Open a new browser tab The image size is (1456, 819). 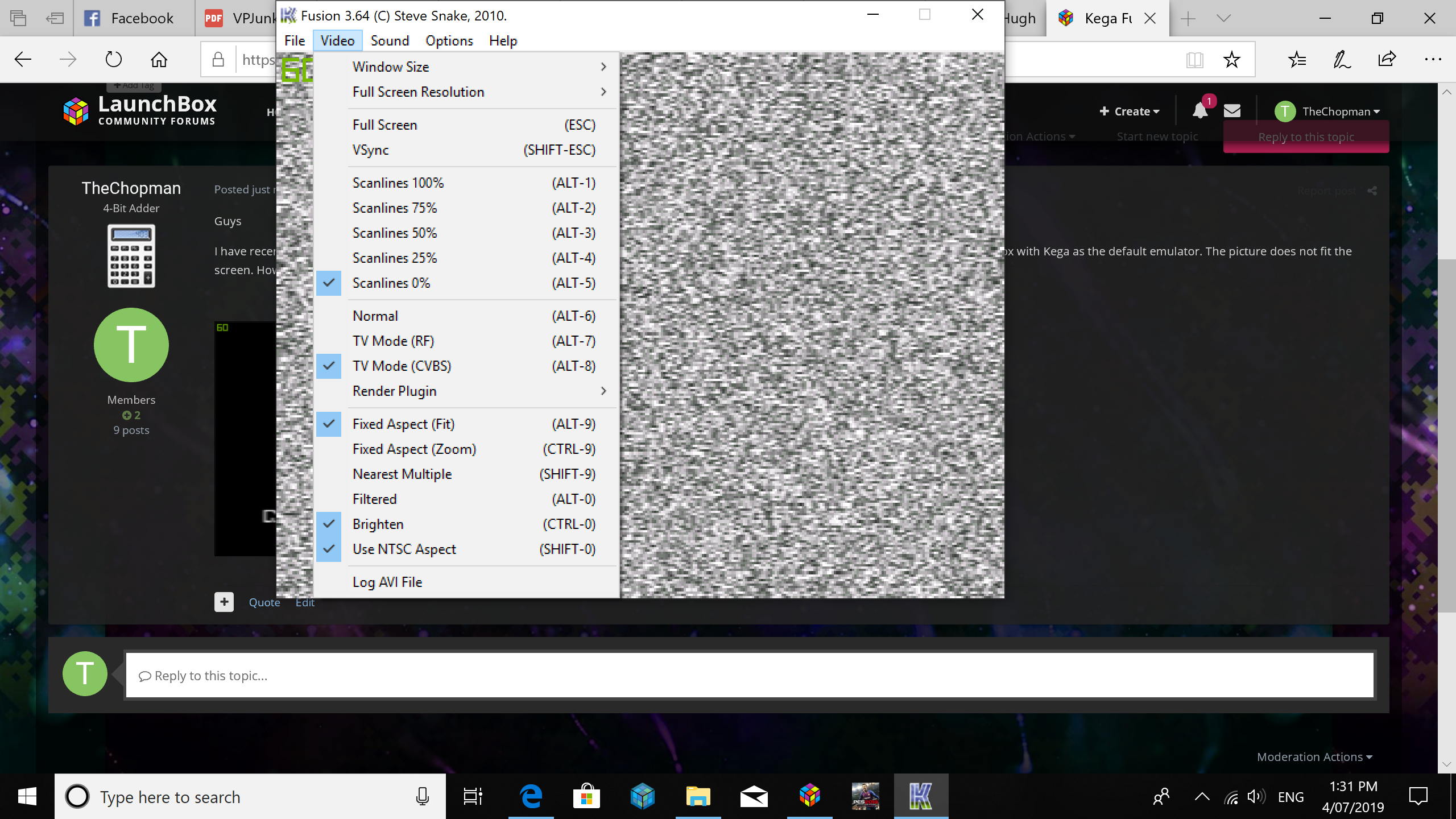1188,18
